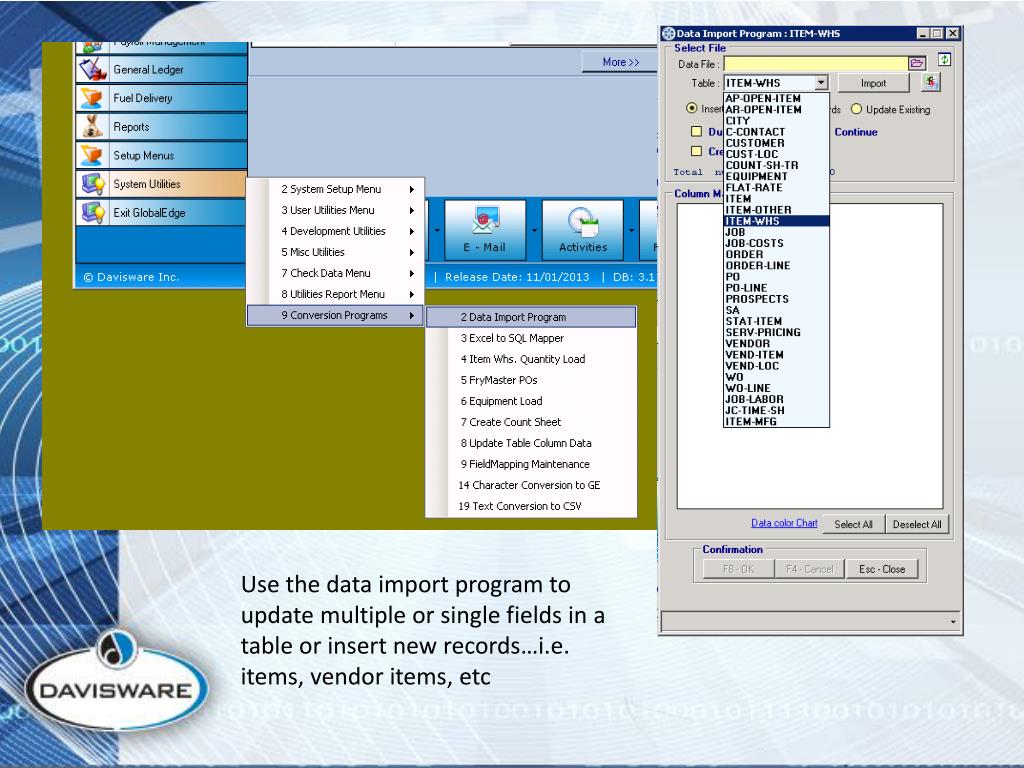Select the Insert records radio button
The image size is (1024, 768).
point(692,108)
